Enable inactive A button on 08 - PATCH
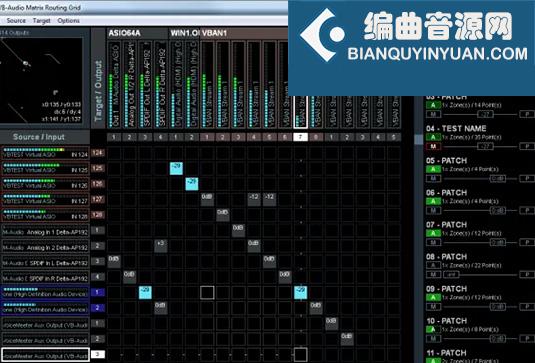 click(433, 265)
